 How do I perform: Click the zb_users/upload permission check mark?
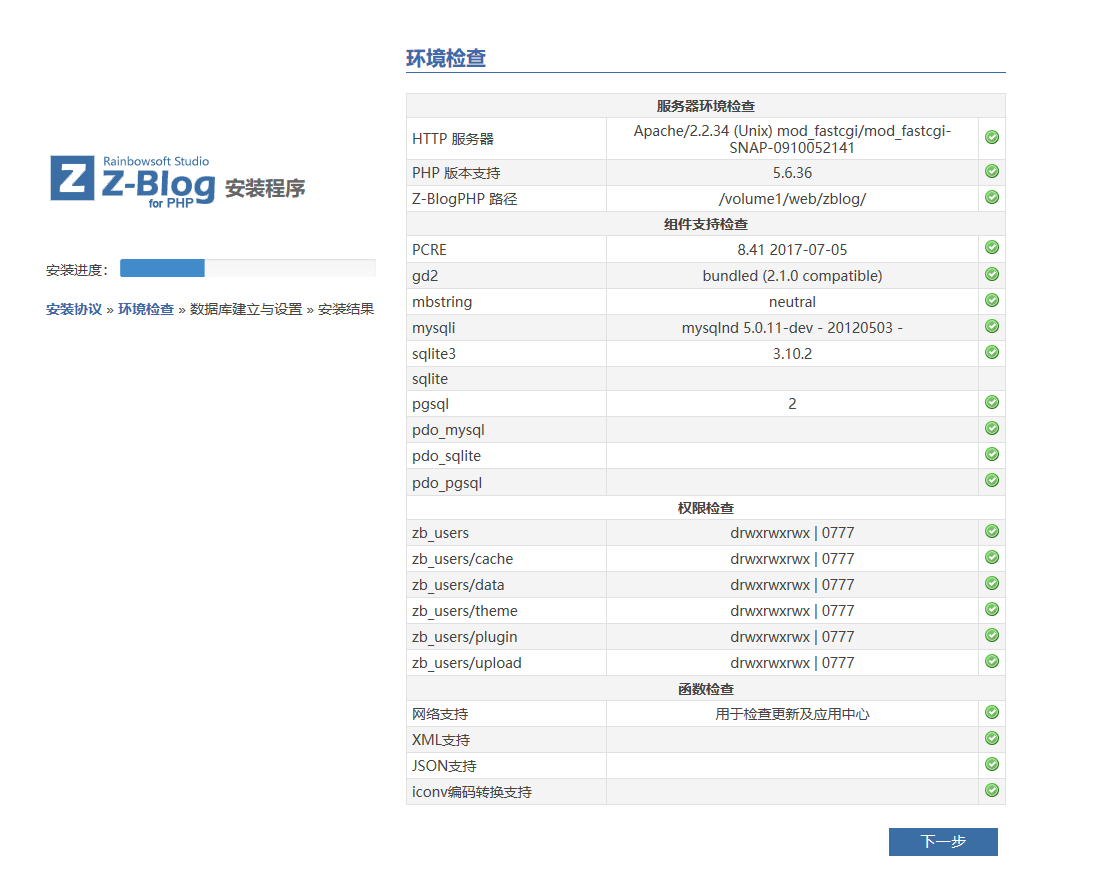(x=991, y=661)
